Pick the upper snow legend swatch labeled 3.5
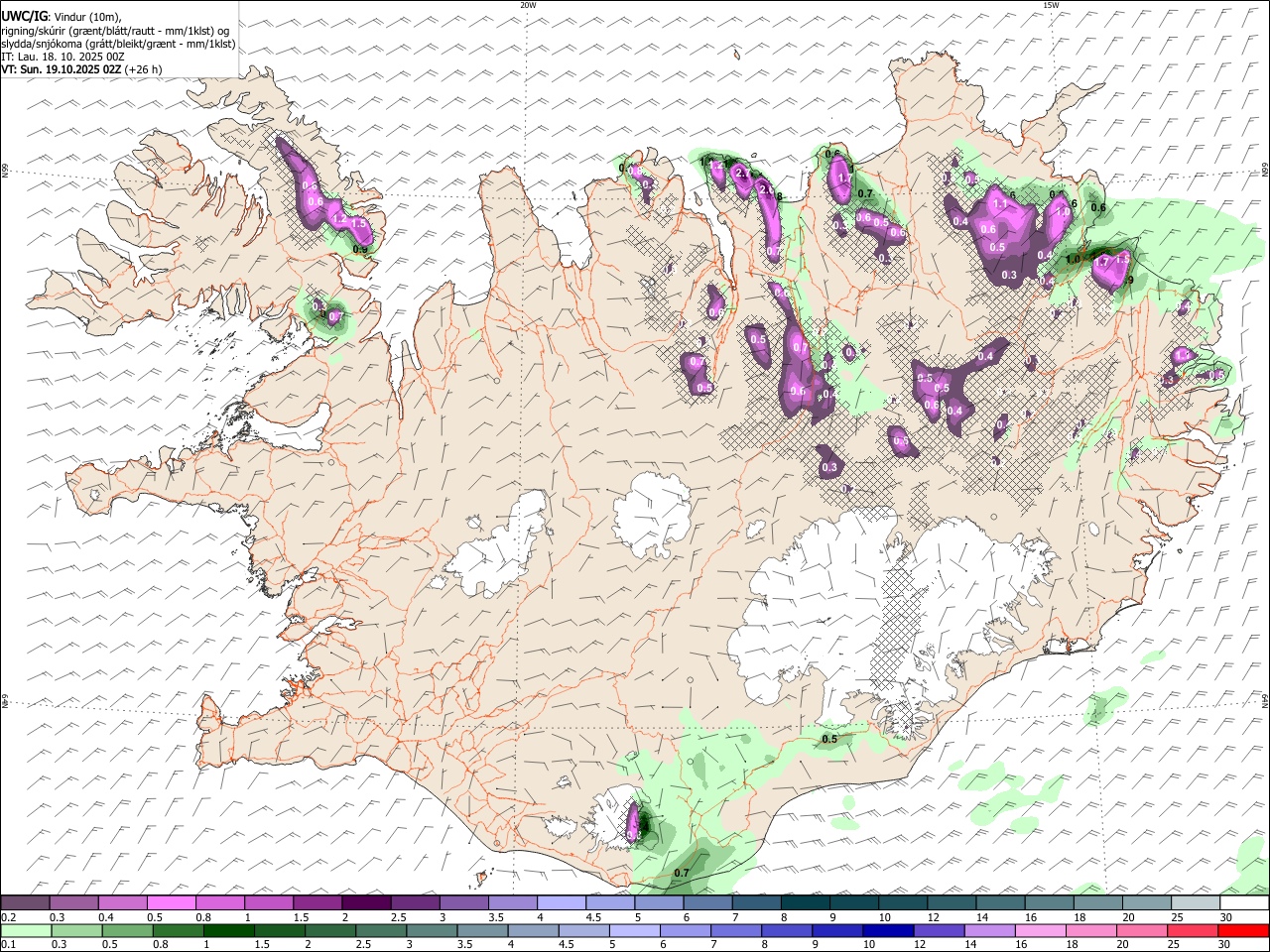1270x952 pixels. coord(513,902)
